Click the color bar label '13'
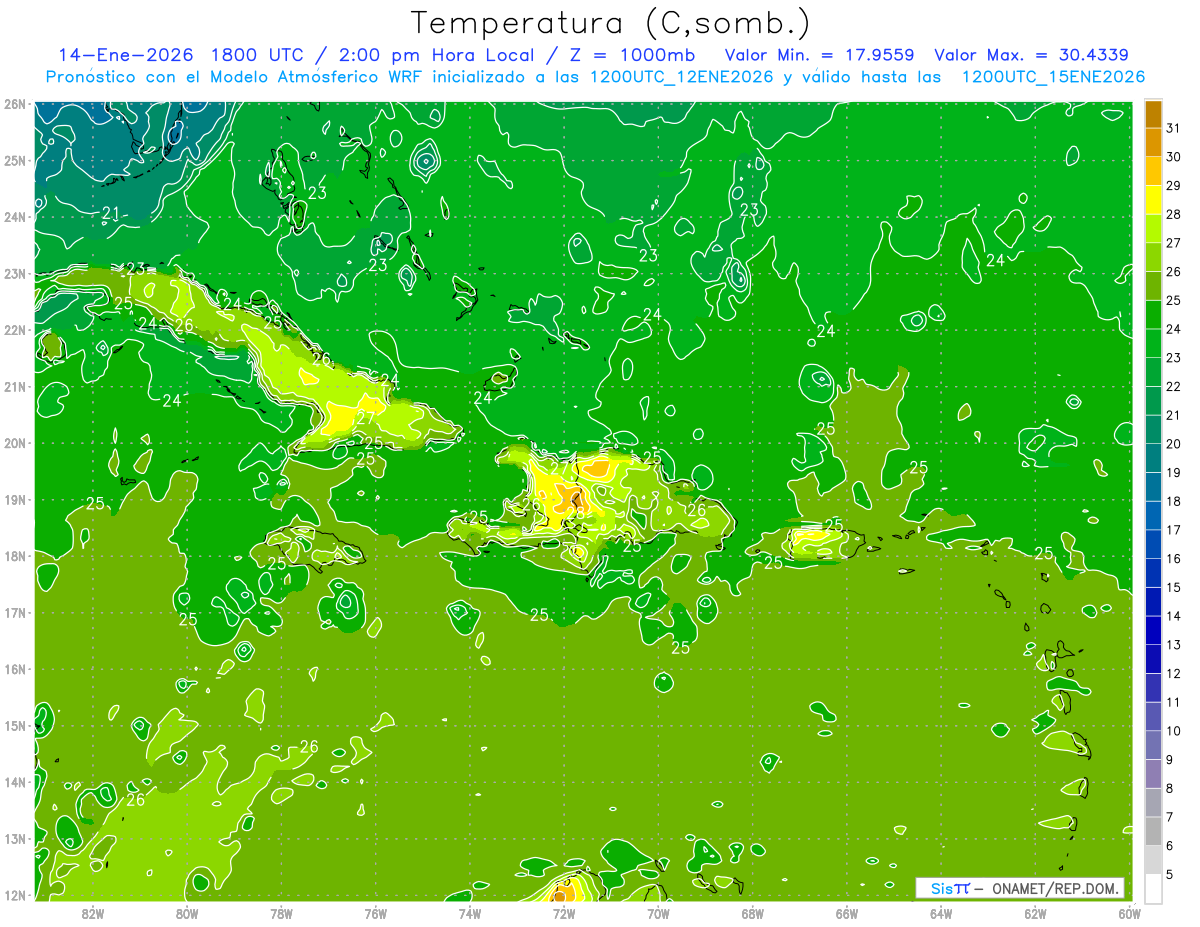Viewport: 1200px width, 927px height. click(1173, 644)
